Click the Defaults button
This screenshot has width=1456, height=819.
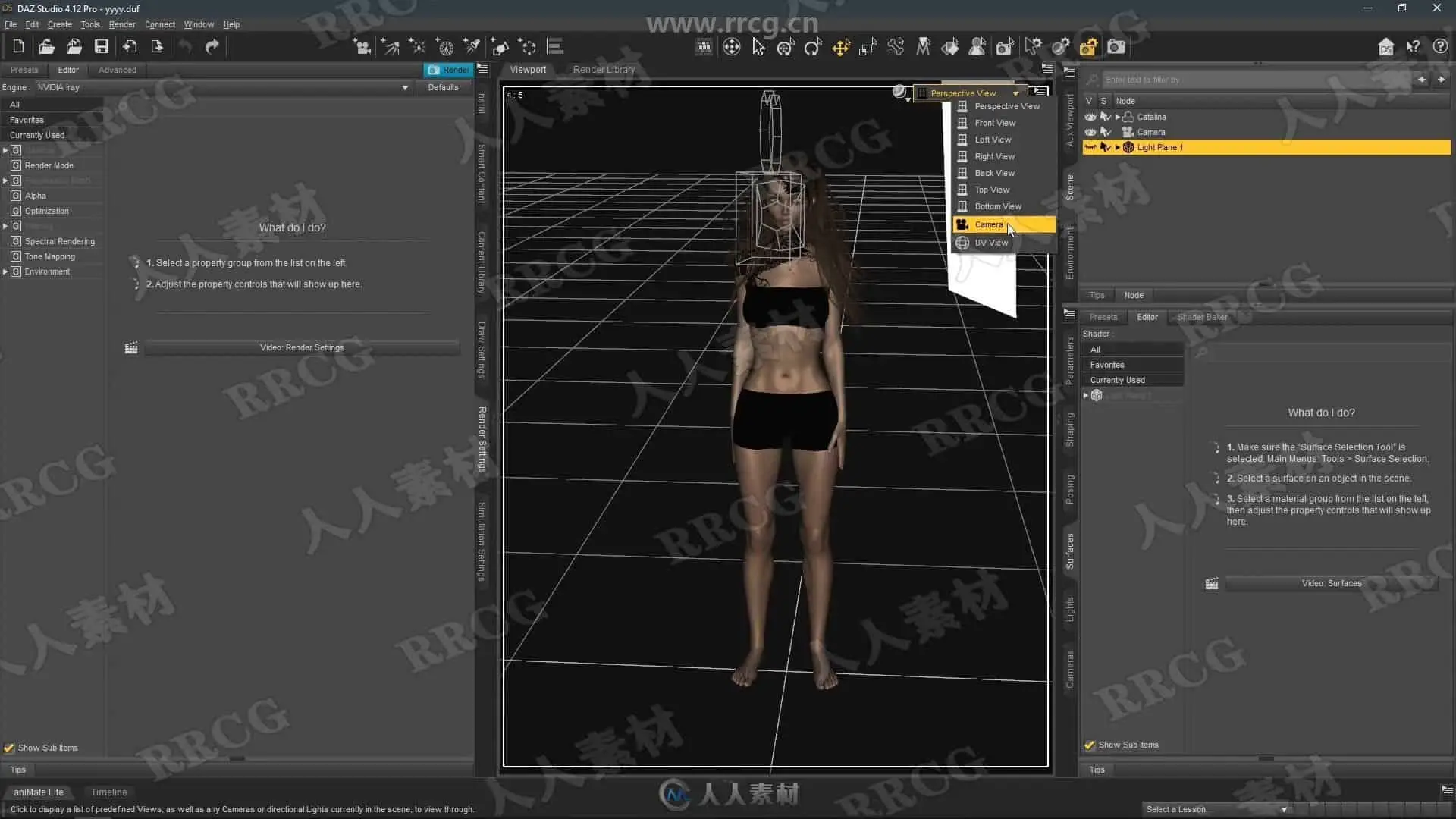point(443,87)
